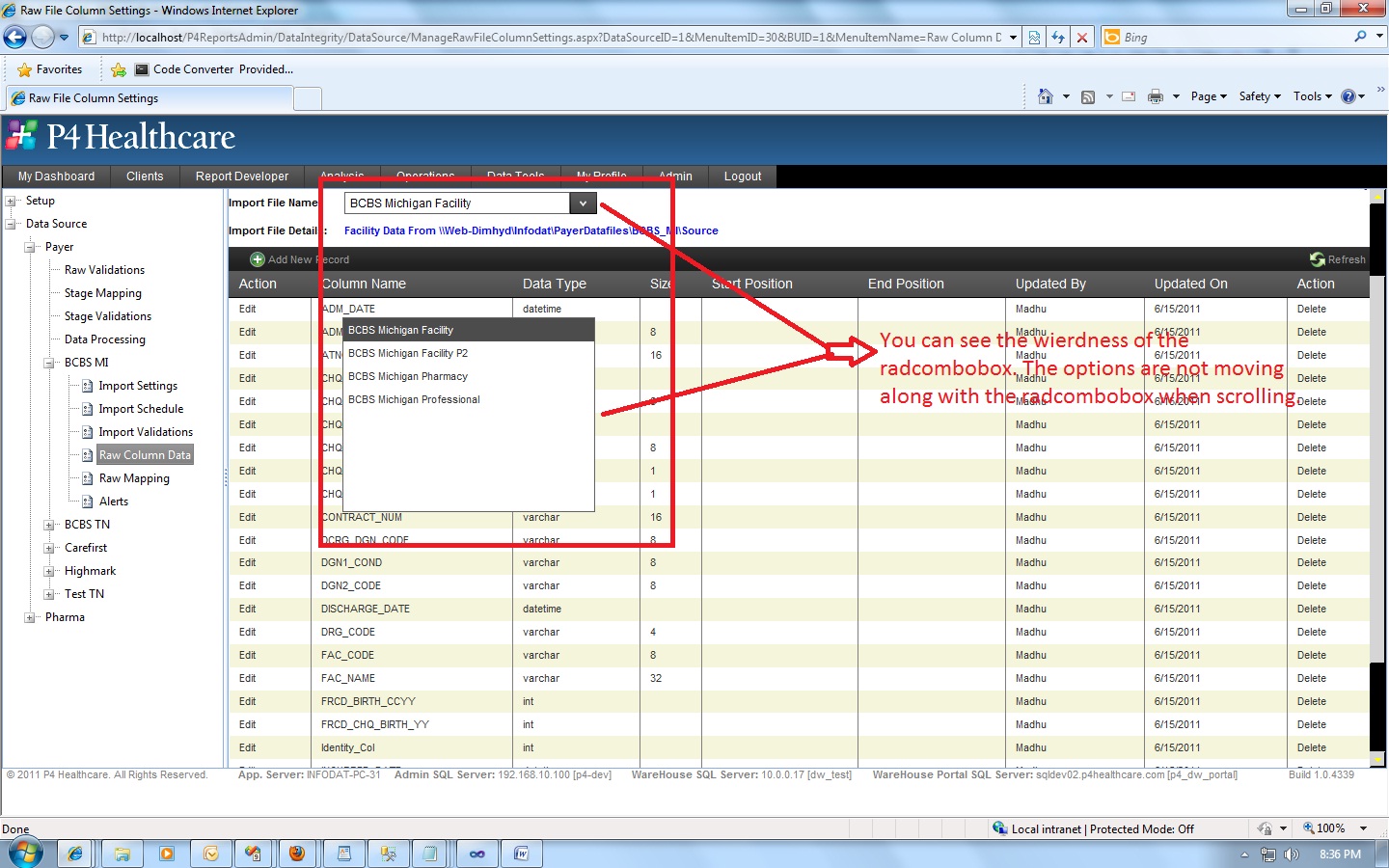Print the page with the printer icon

[x=1156, y=96]
